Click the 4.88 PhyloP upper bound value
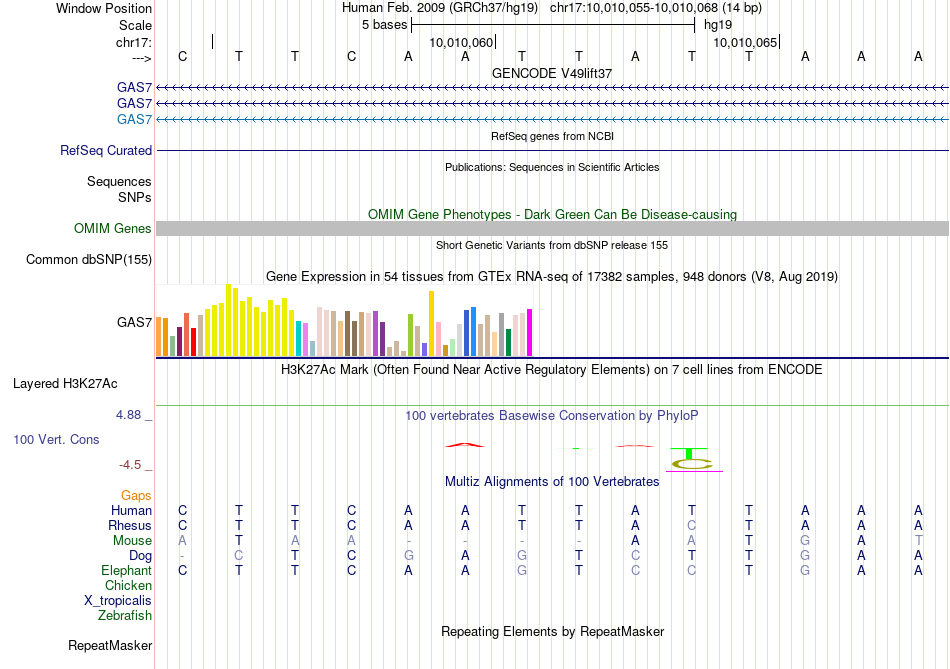Screen dimensions: 950x669 click(128, 415)
